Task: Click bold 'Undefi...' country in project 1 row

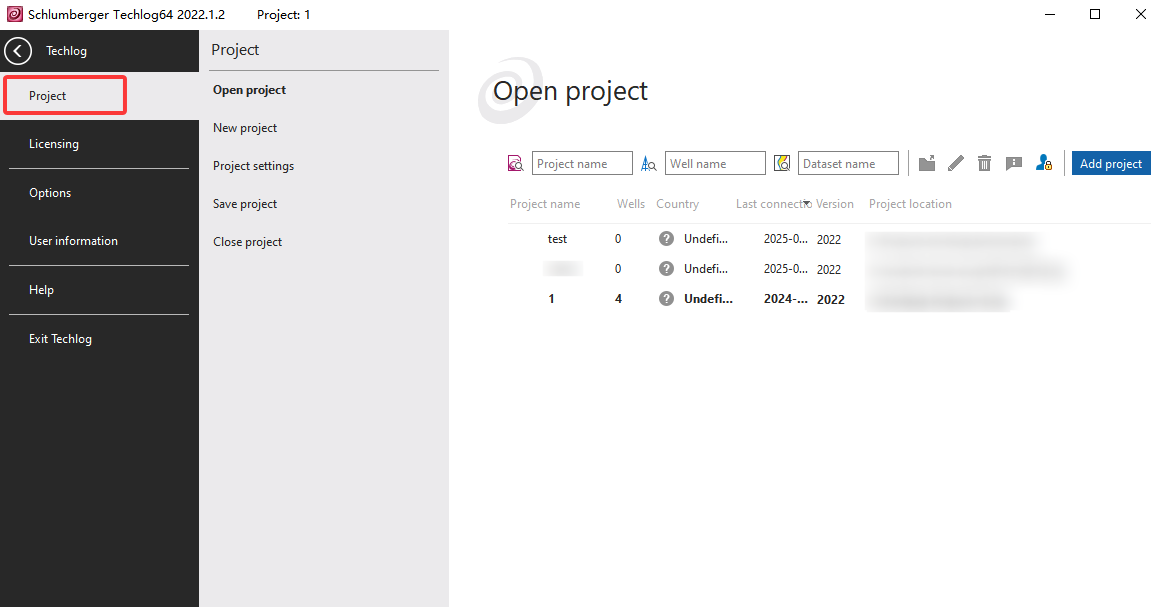Action: [x=708, y=299]
